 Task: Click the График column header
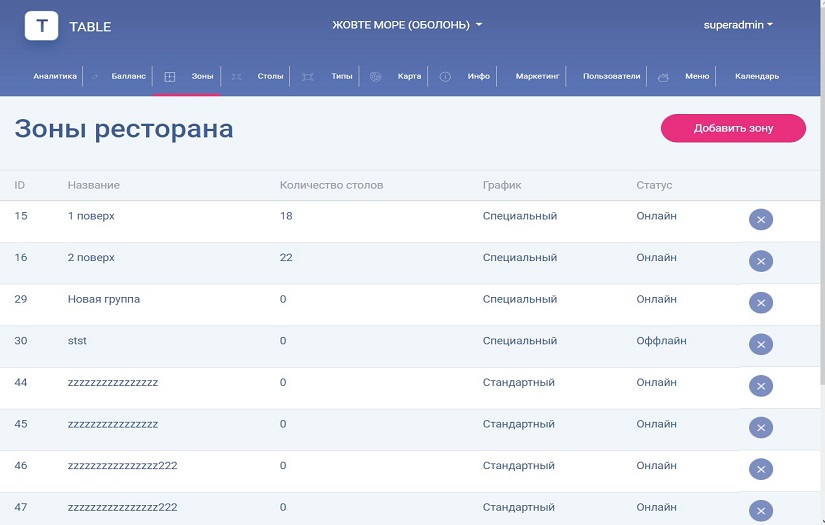point(502,185)
